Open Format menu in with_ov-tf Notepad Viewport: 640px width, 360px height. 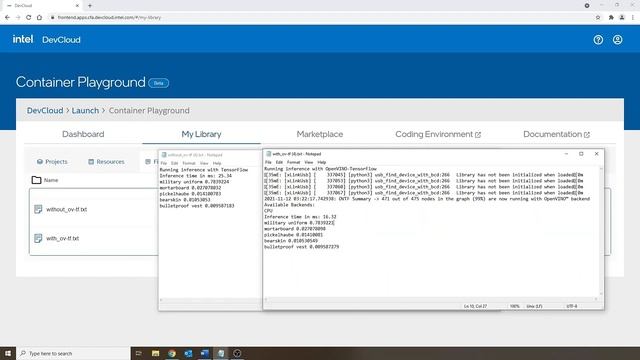[293, 162]
